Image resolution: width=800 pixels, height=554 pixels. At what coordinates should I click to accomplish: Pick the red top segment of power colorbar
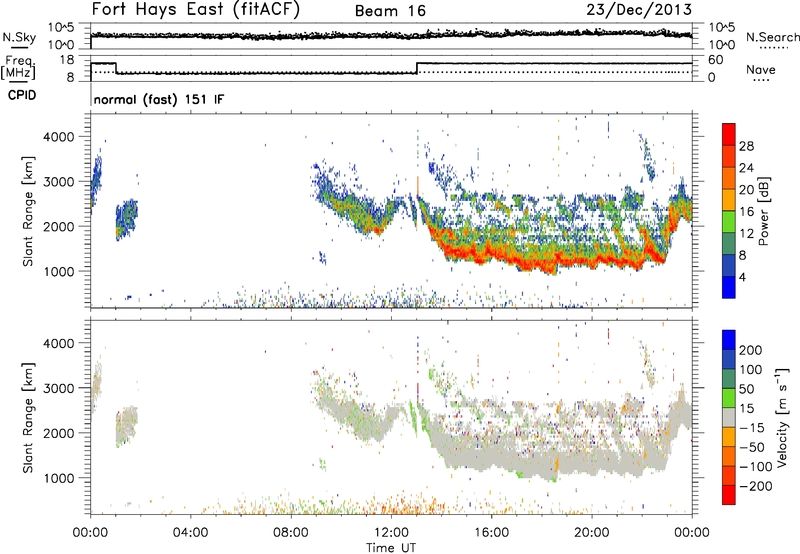coord(729,135)
